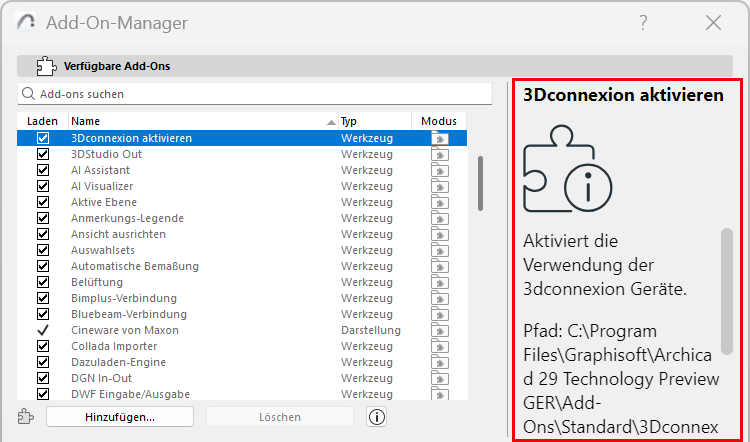Click Modus folder icon for Collada Importer
This screenshot has width=750, height=442.
[440, 346]
